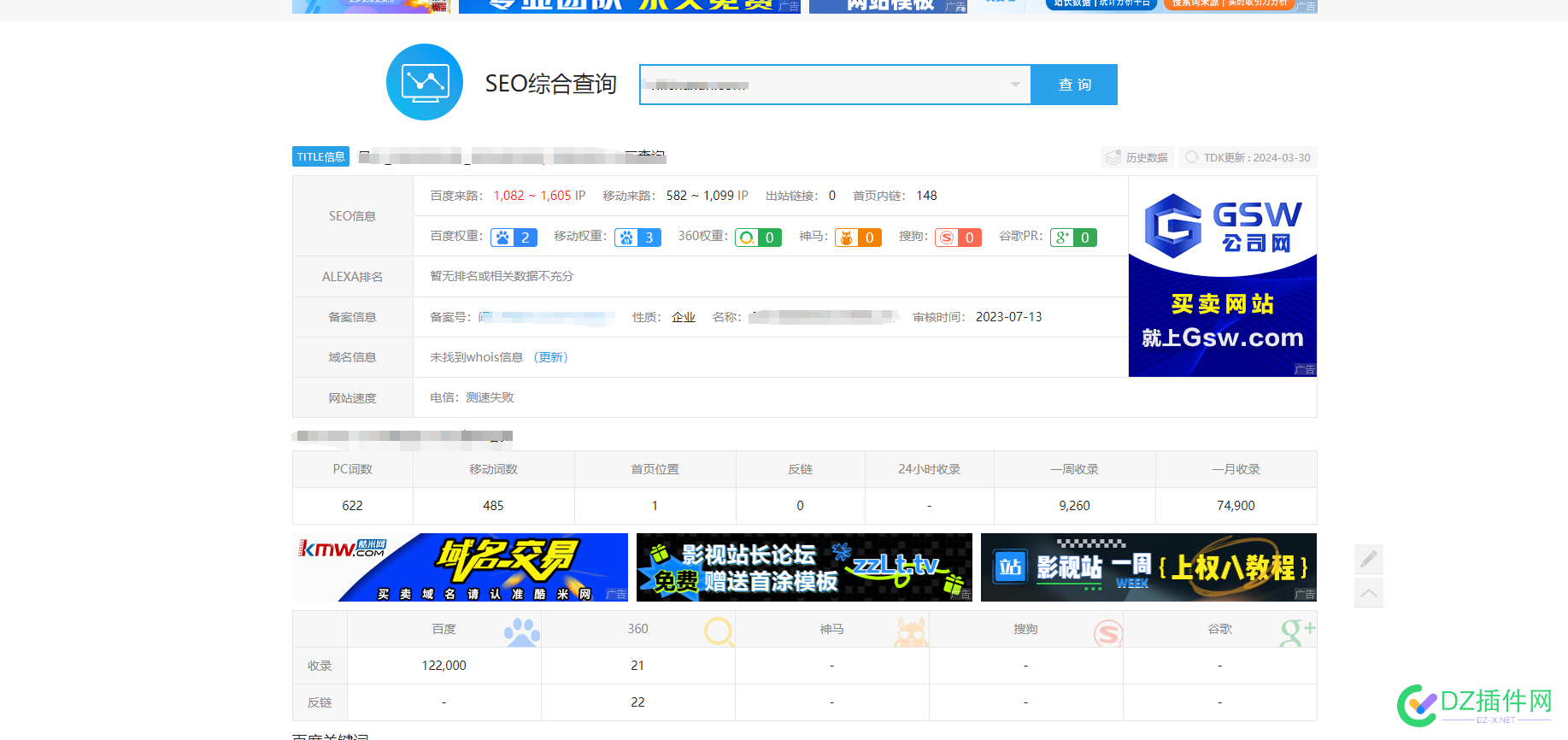Click the 谷歌 g+ icon header
Viewport: 1568px width, 740px height.
pyautogui.click(x=1297, y=632)
